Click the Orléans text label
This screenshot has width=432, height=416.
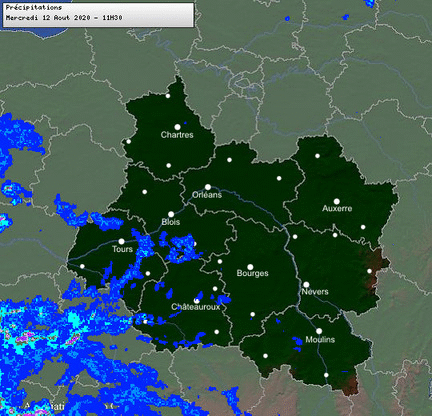coord(207,195)
